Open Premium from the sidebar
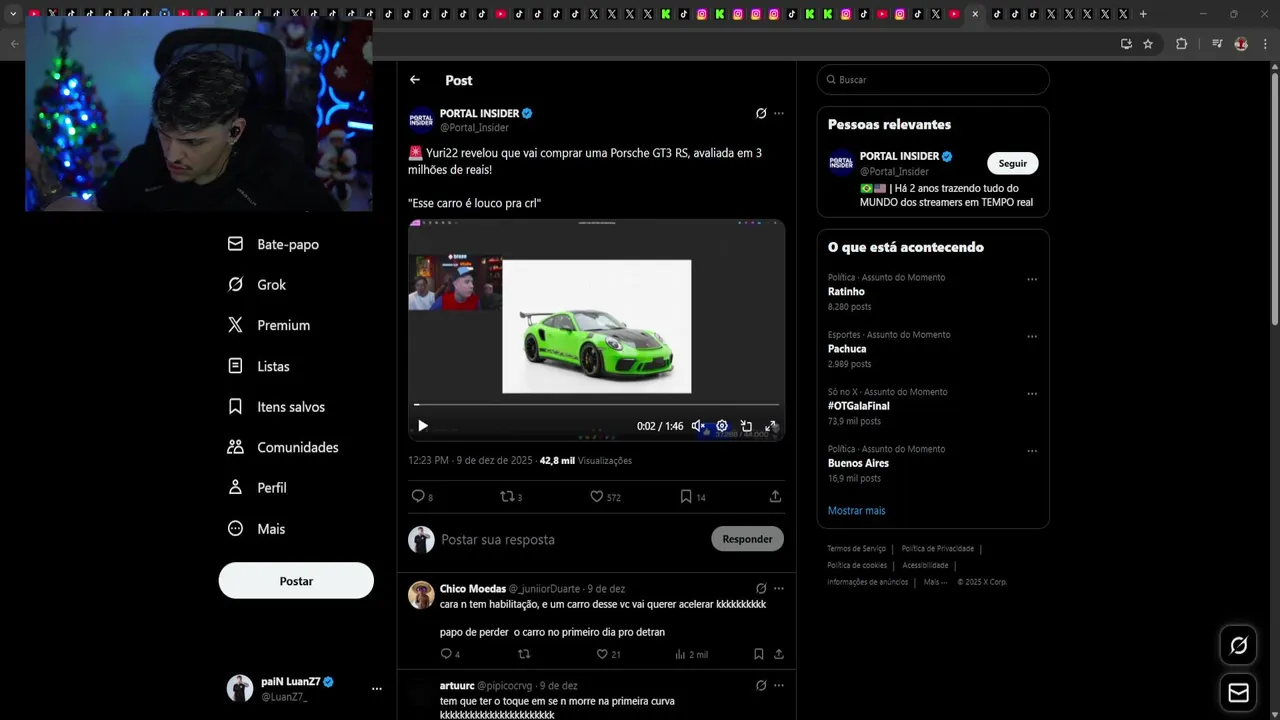Viewport: 1280px width, 720px height. pos(269,325)
